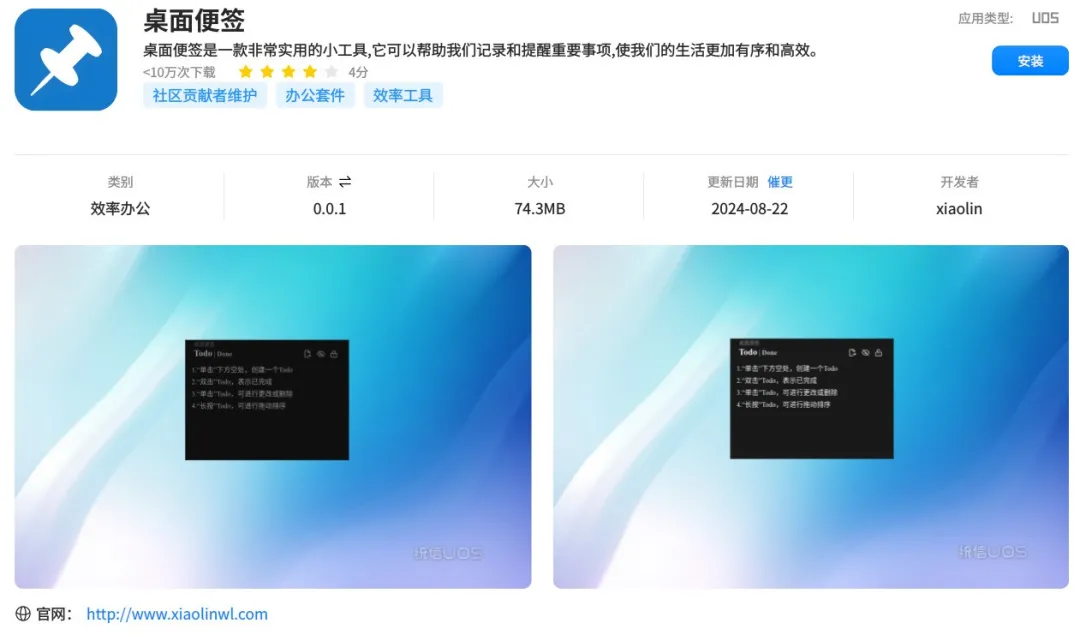
Task: Select the 社区贡献者维护 tag
Action: 205,96
